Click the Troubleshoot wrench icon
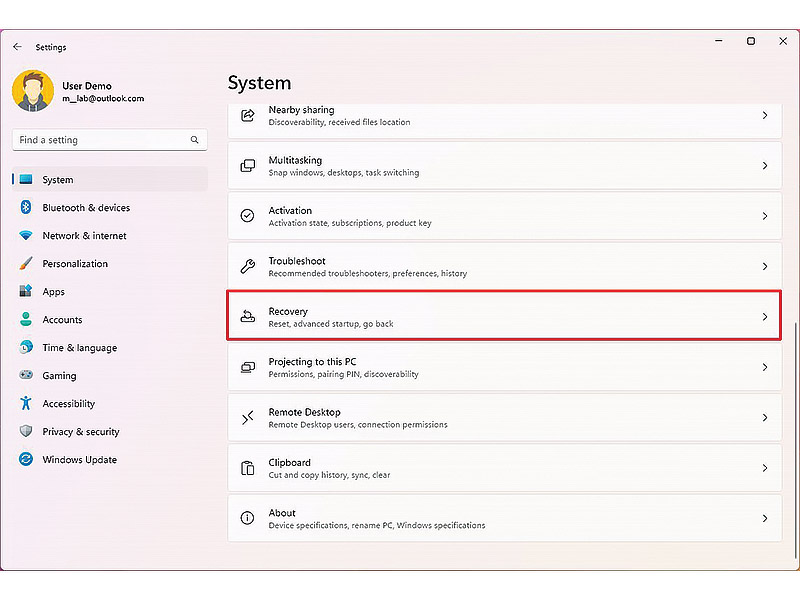 247,266
